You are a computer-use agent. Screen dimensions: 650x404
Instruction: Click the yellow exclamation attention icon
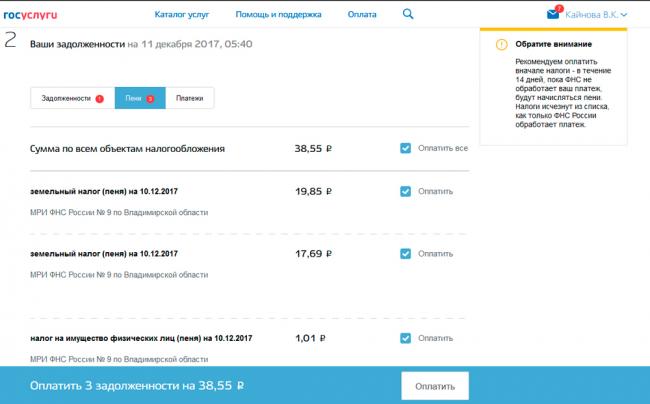tap(502, 44)
